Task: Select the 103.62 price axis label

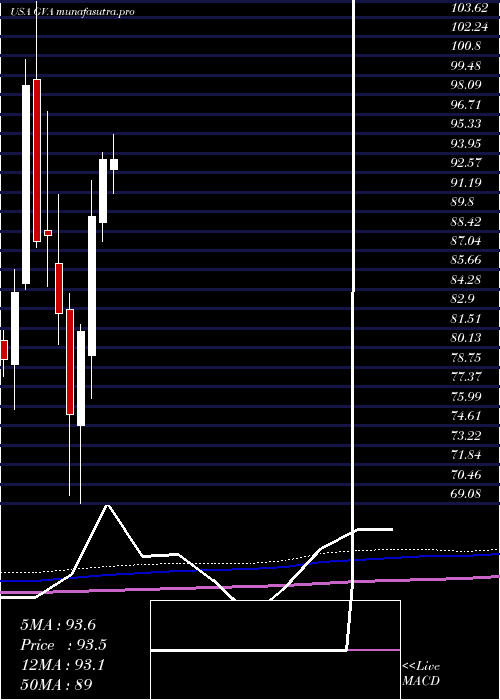Action: tap(467, 7)
